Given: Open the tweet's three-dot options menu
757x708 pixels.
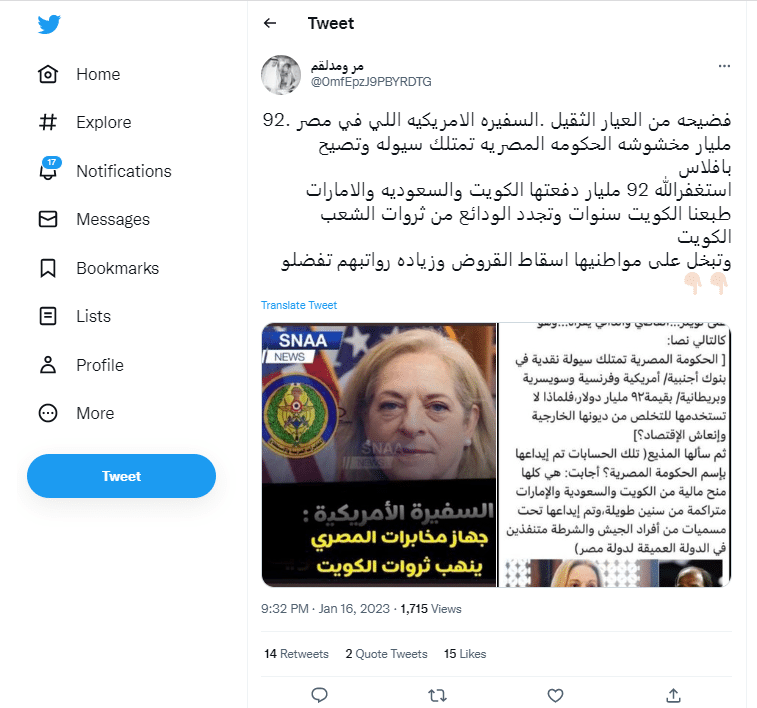Looking at the screenshot, I should [x=724, y=66].
